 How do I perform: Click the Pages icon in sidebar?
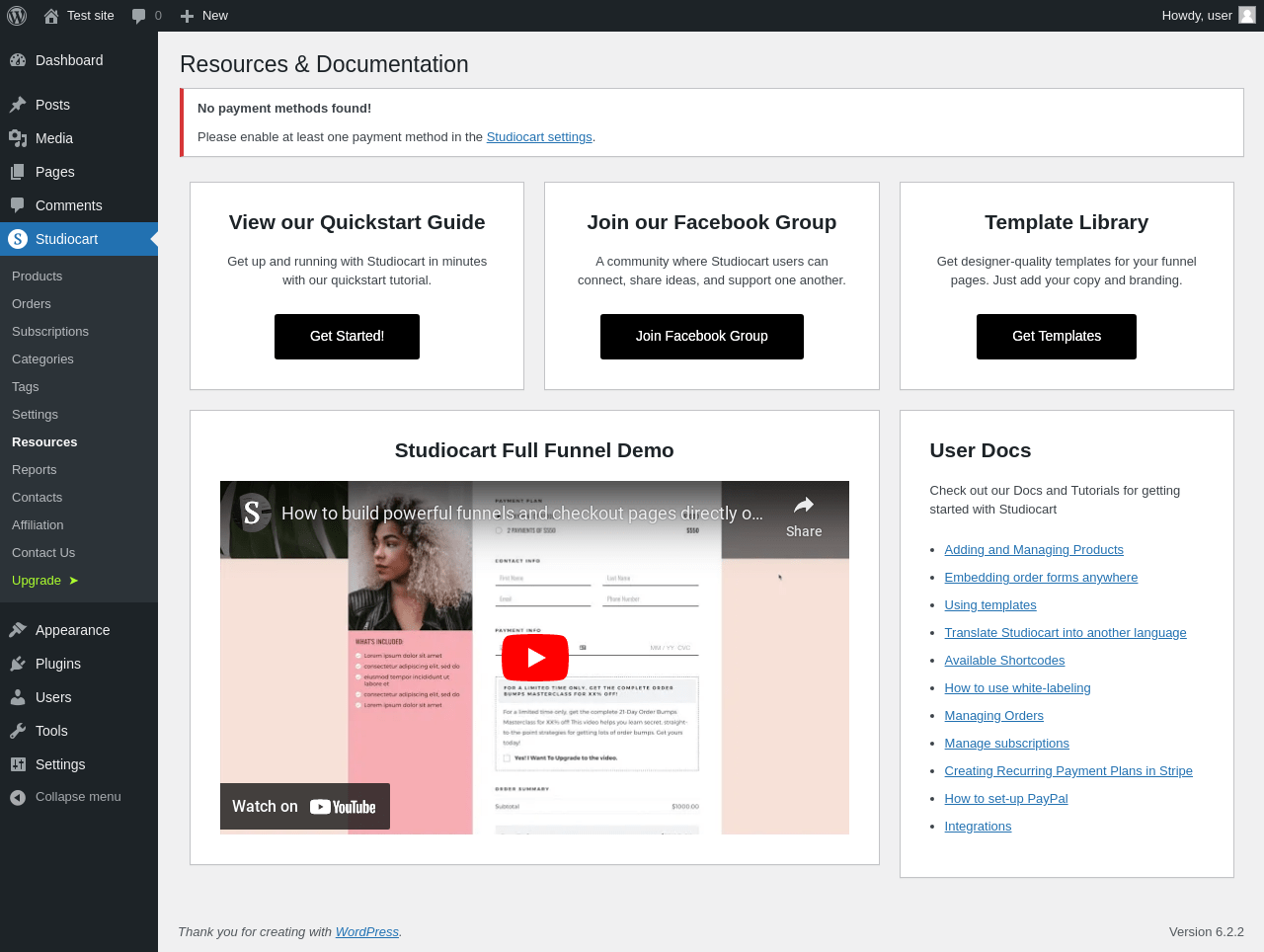coord(18,172)
